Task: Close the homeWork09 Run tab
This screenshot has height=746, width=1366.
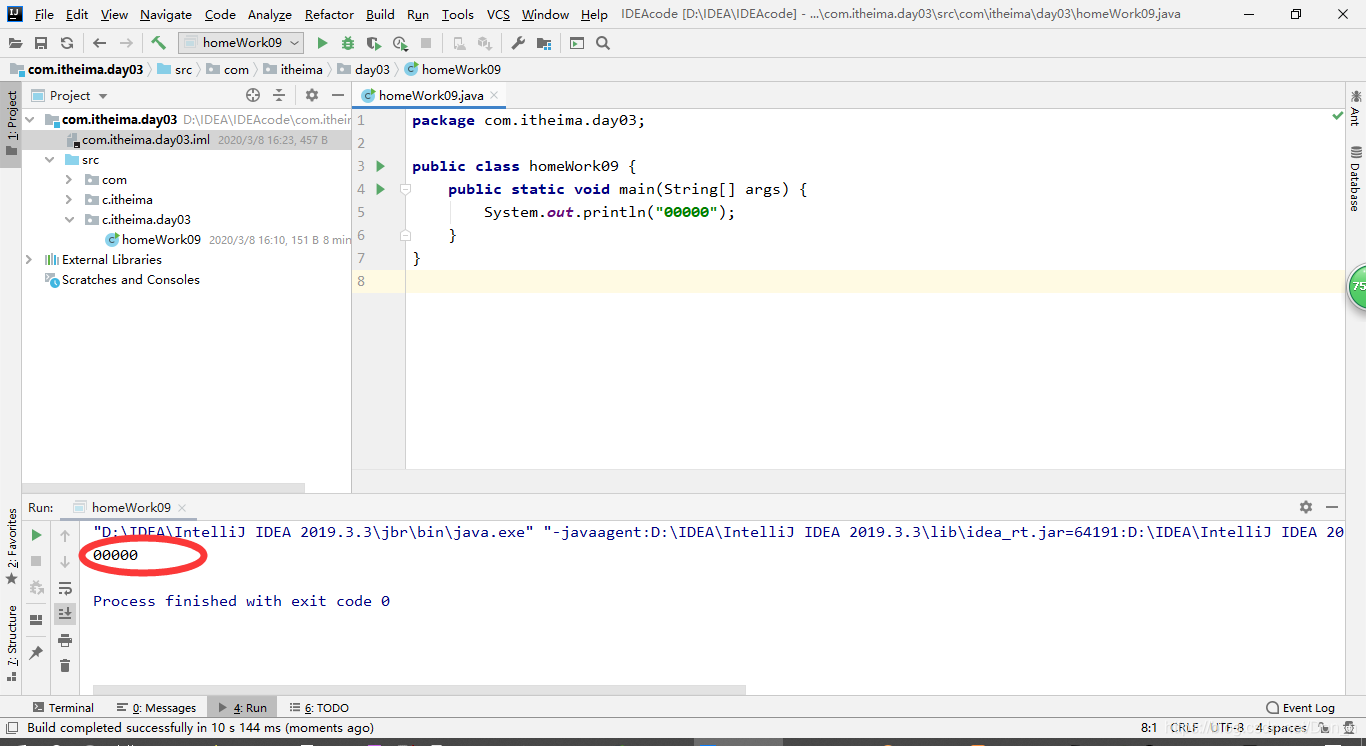Action: tap(182, 508)
